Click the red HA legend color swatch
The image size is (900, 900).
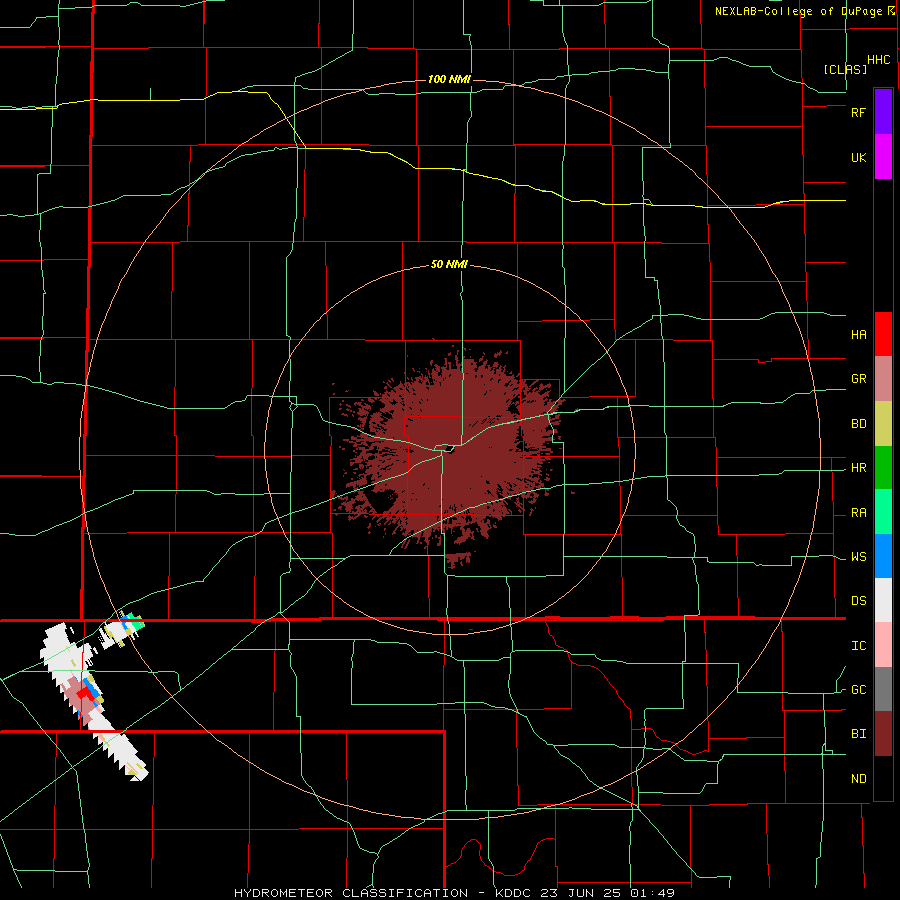click(883, 334)
